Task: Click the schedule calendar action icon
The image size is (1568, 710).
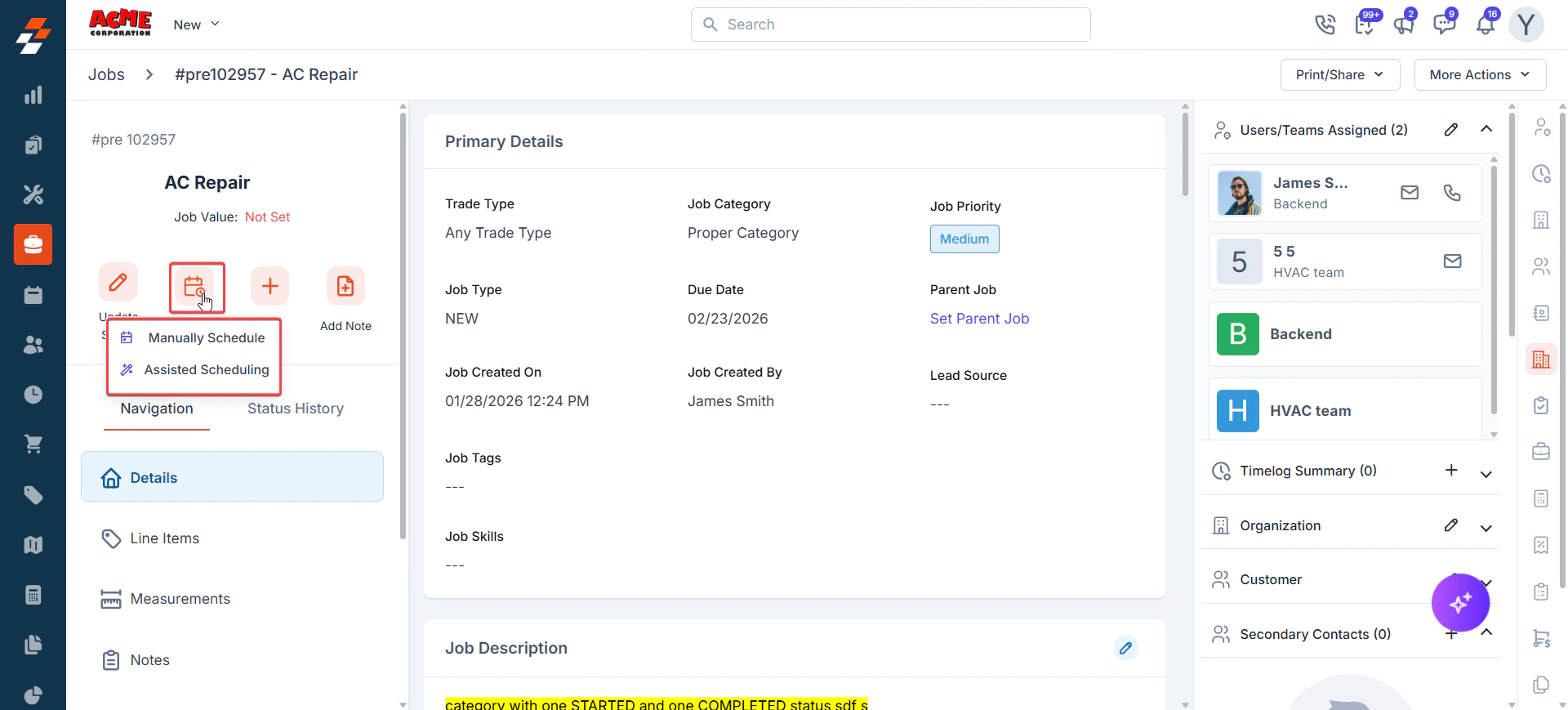Action: pyautogui.click(x=194, y=286)
